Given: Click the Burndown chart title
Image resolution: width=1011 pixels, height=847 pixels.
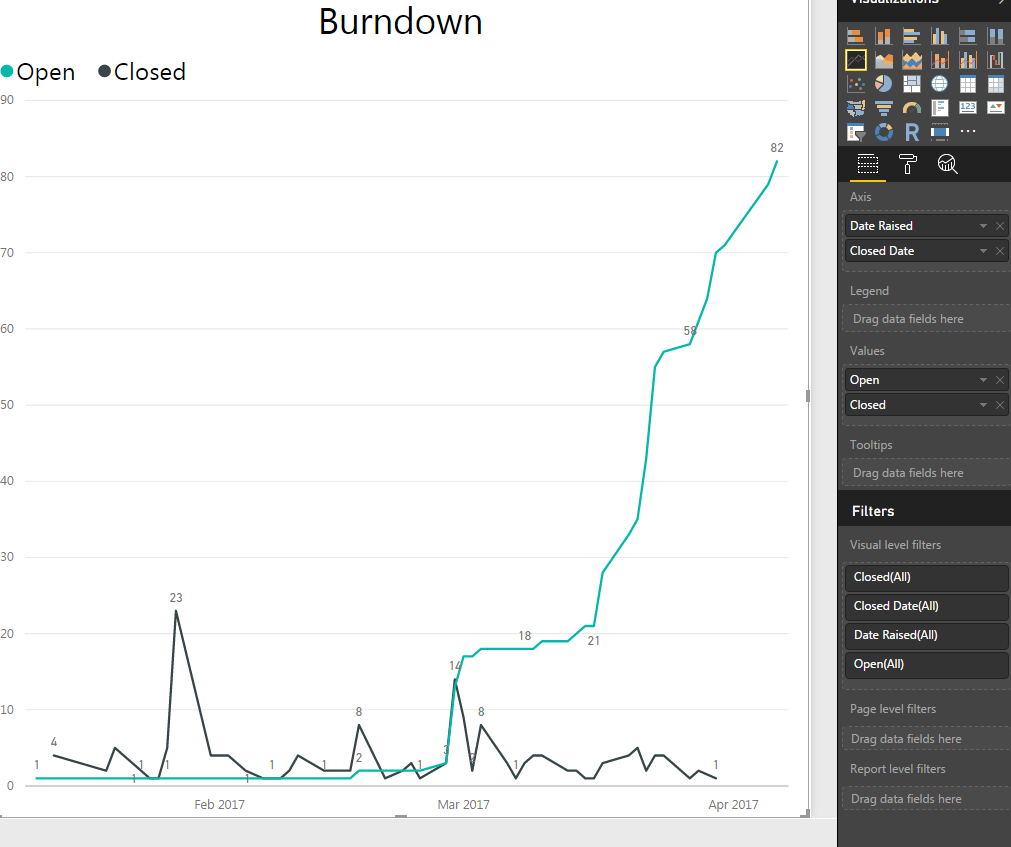Looking at the screenshot, I should [x=400, y=21].
